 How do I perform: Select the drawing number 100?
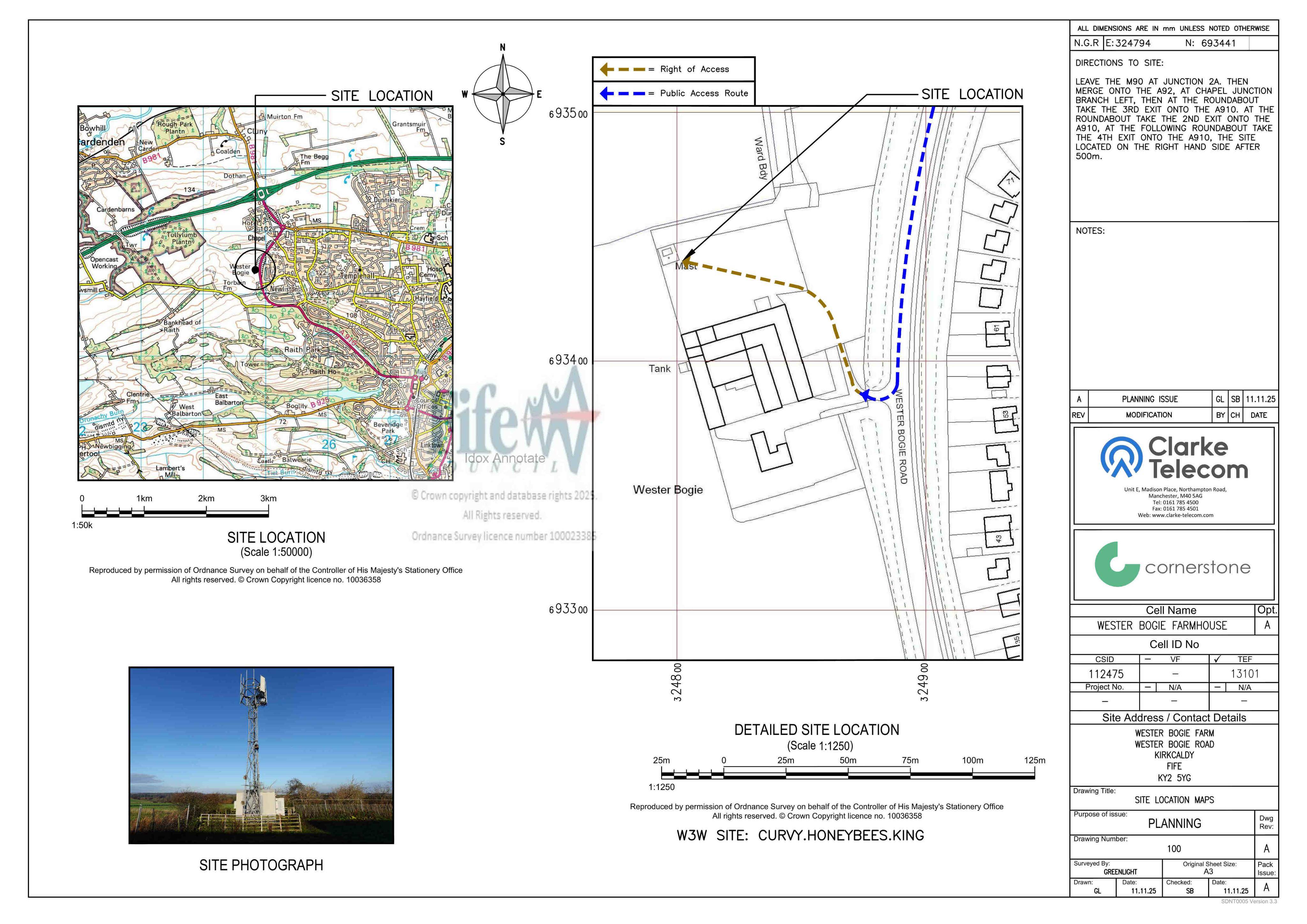click(x=1174, y=849)
